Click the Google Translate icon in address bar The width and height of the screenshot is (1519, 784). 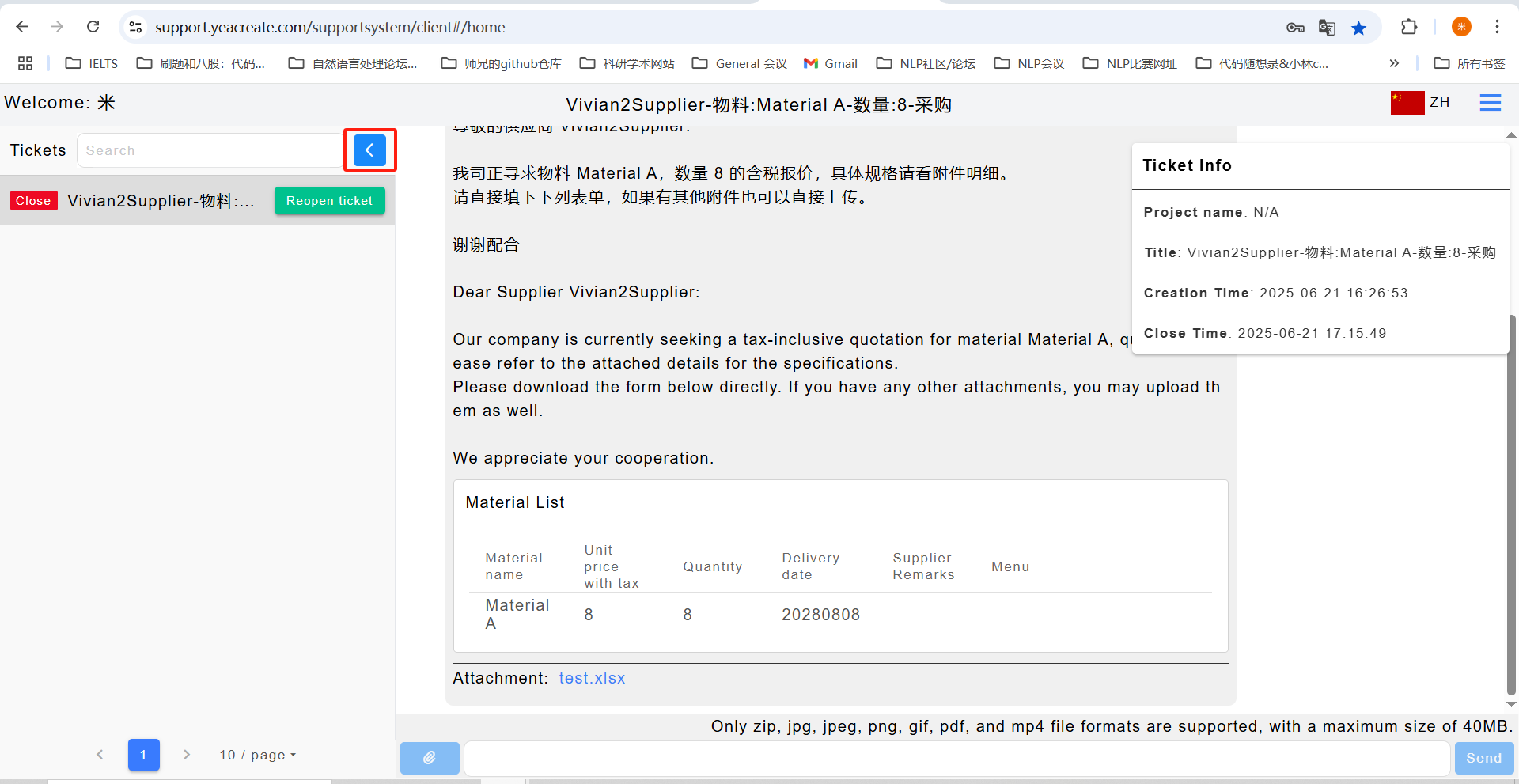tap(1327, 28)
